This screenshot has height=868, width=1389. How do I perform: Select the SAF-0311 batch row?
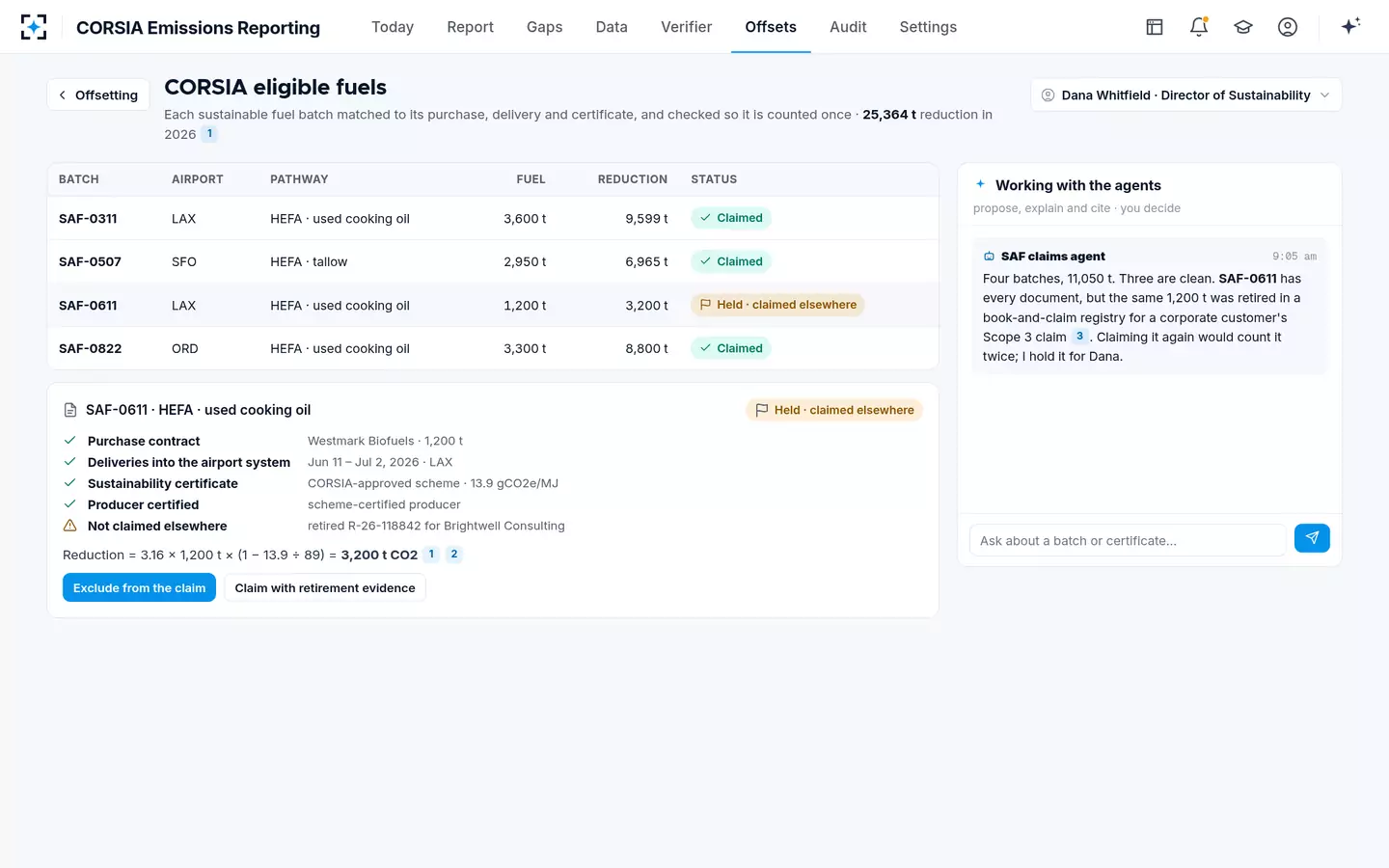(x=493, y=218)
